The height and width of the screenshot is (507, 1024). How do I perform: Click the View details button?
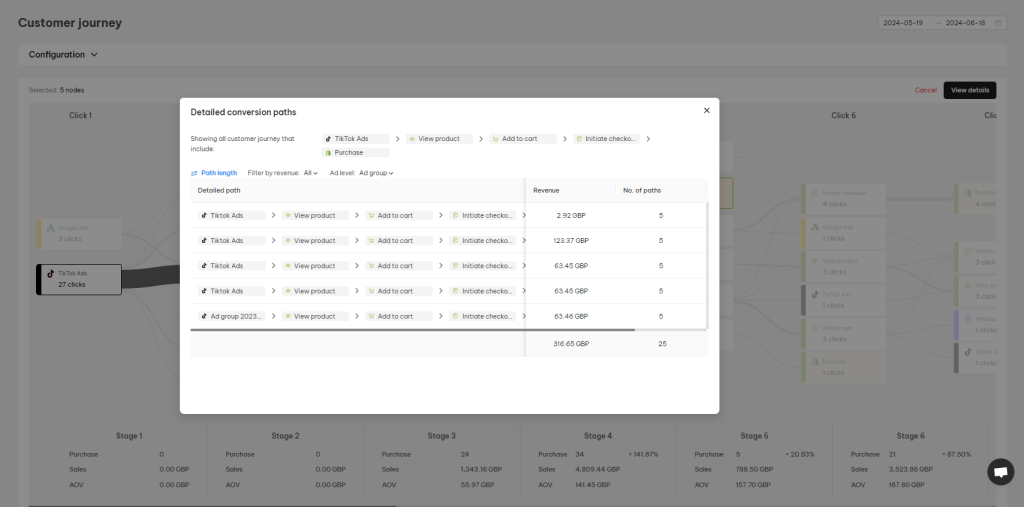[x=970, y=90]
